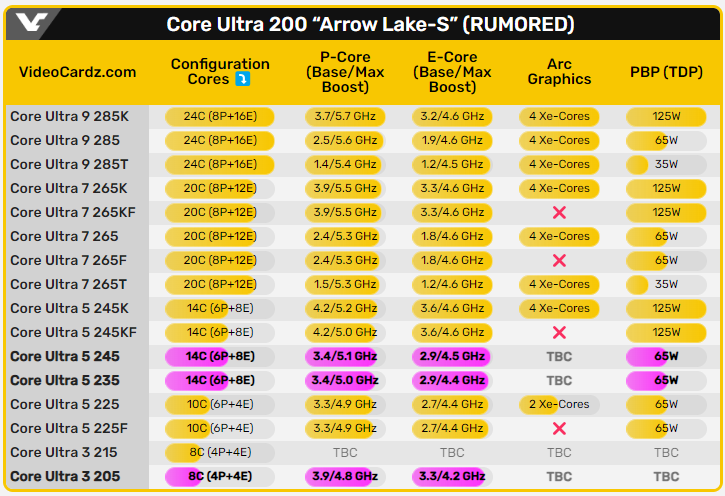Screen dimensions: 725x496
Task: Click 8C (4P+4E) for Core Ultra 3 215
Action: (220, 453)
